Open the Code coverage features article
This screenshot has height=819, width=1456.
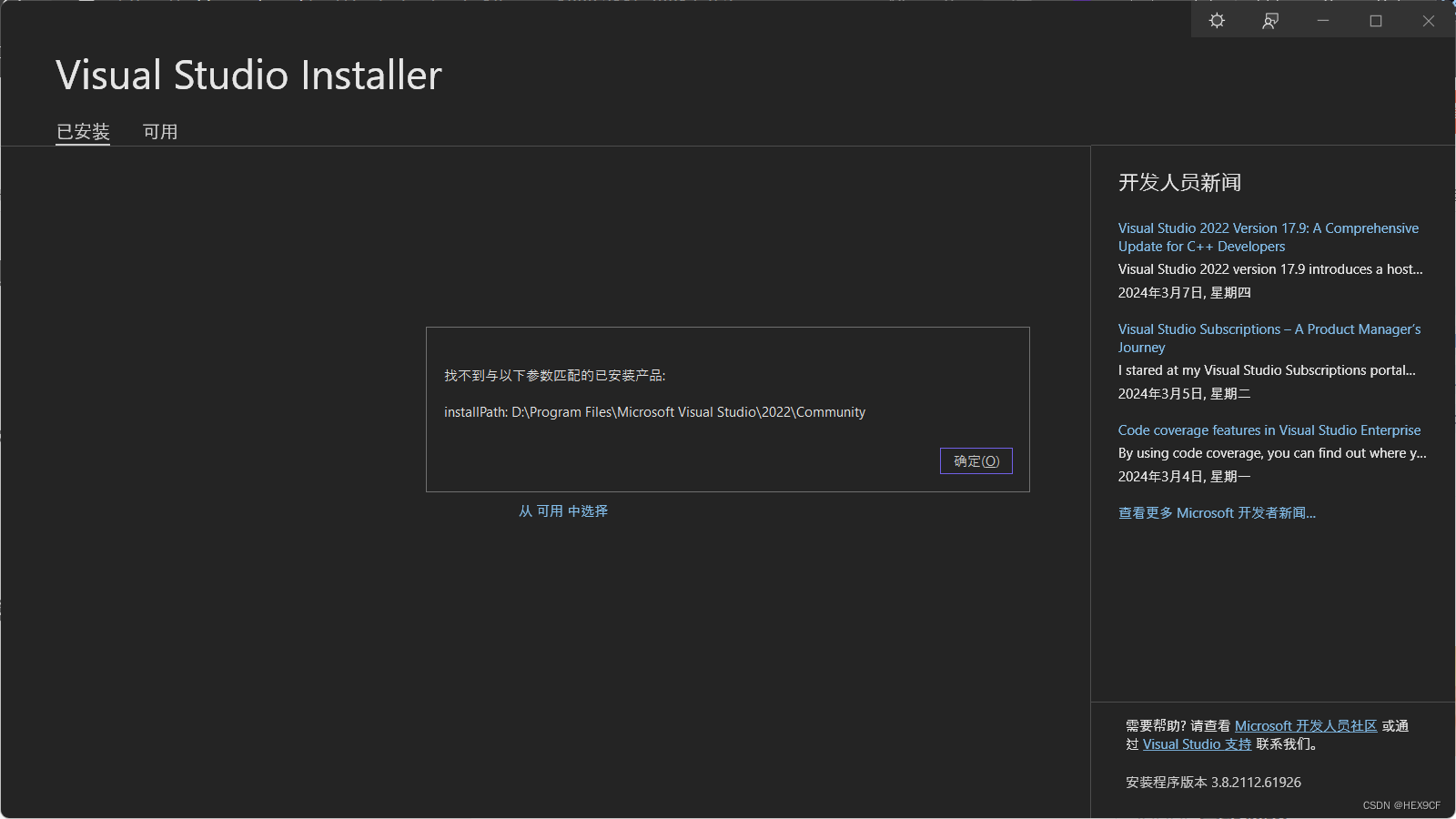coord(1269,430)
